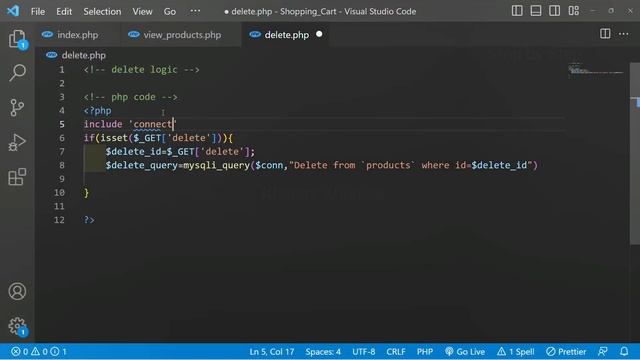The image size is (640, 360).
Task: Toggle bottom panel layout icon
Action: pyautogui.click(x=536, y=11)
